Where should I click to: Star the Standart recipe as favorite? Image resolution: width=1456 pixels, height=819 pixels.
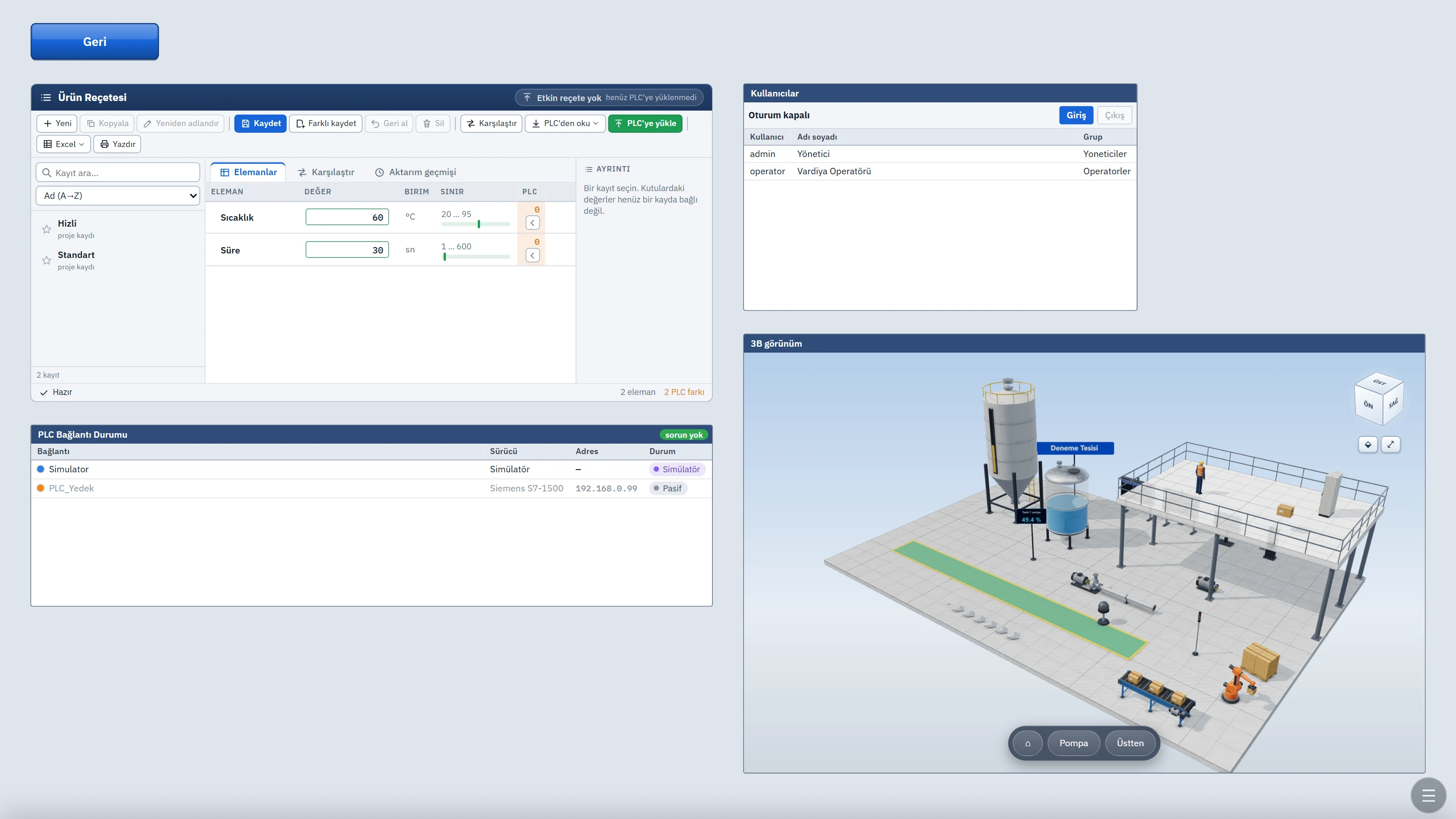pos(46,260)
